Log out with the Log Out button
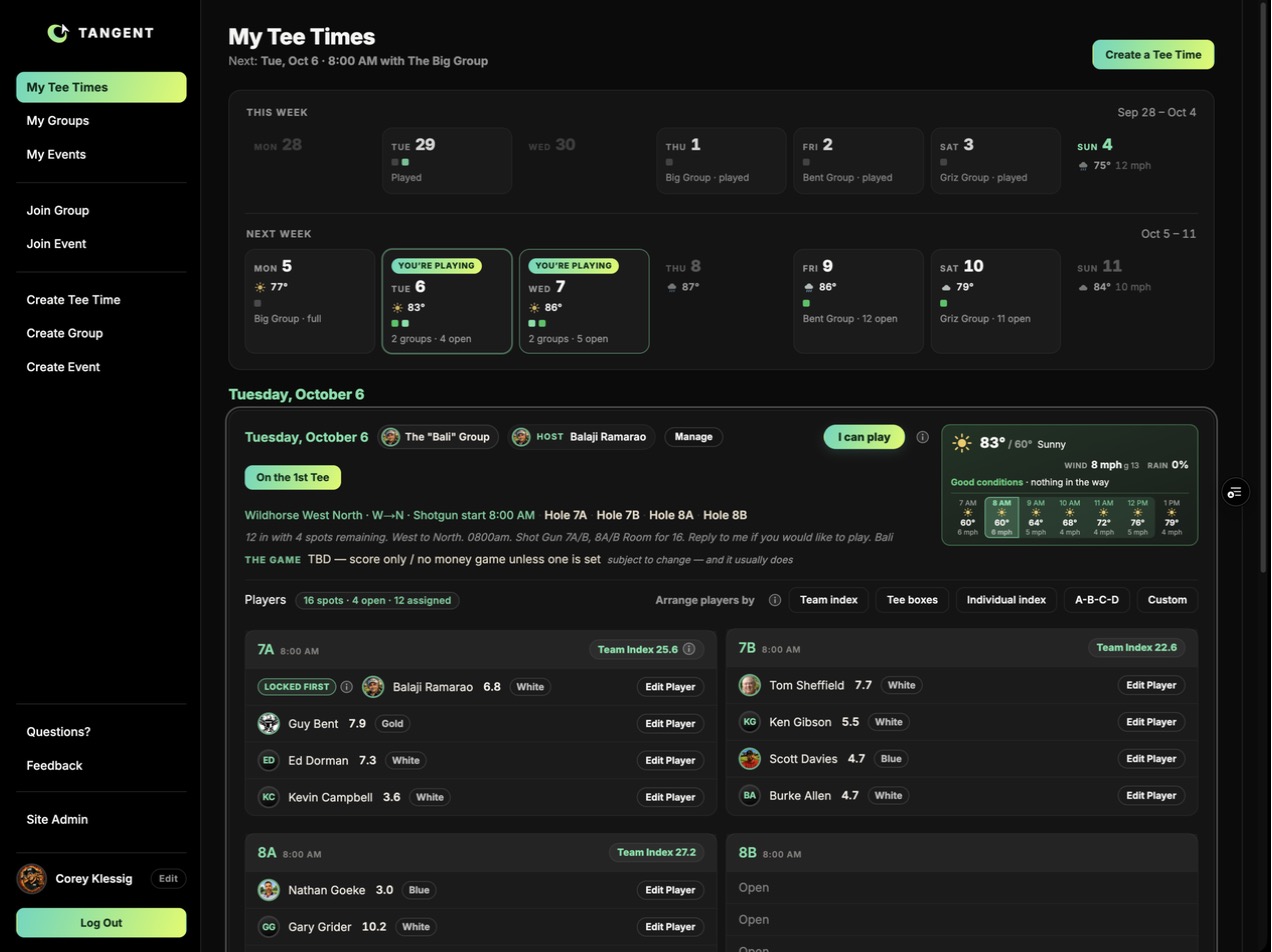1272x952 pixels. tap(101, 923)
